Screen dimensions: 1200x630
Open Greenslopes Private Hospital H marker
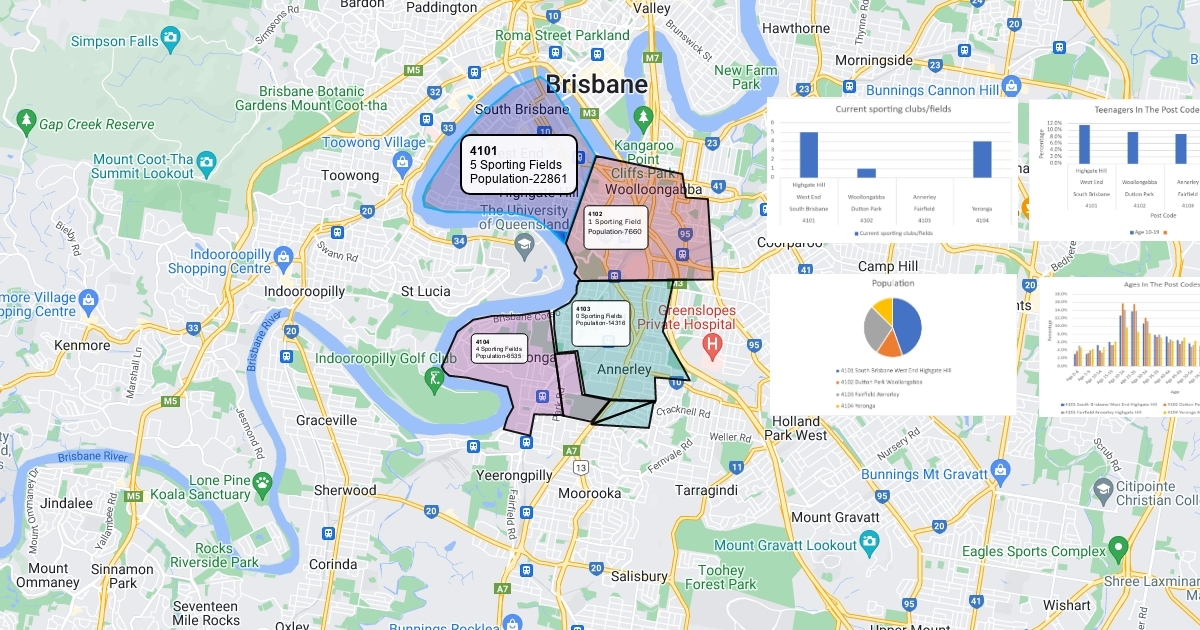713,346
